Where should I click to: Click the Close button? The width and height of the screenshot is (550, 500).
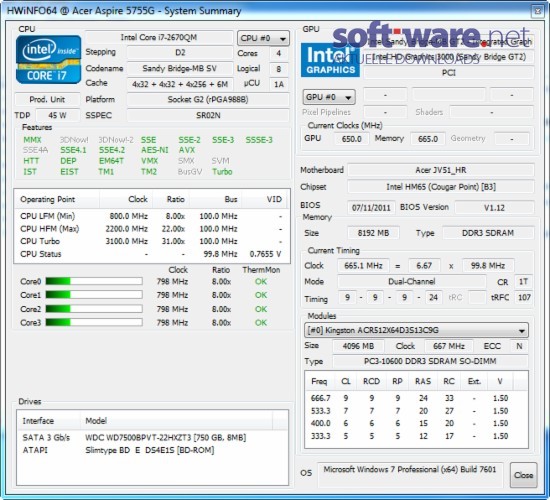coord(523,475)
